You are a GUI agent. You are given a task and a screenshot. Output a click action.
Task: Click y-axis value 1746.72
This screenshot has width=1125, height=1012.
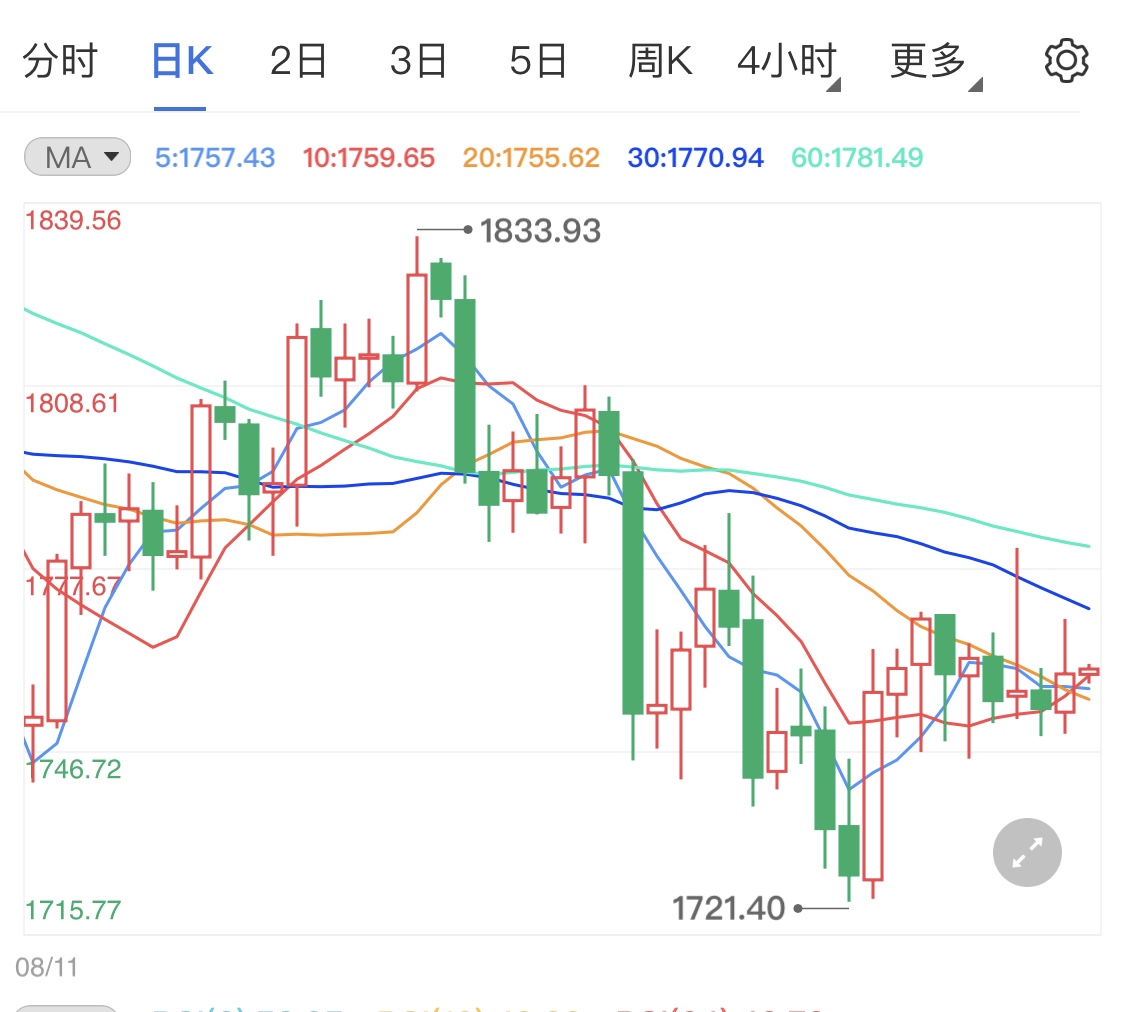(x=73, y=769)
